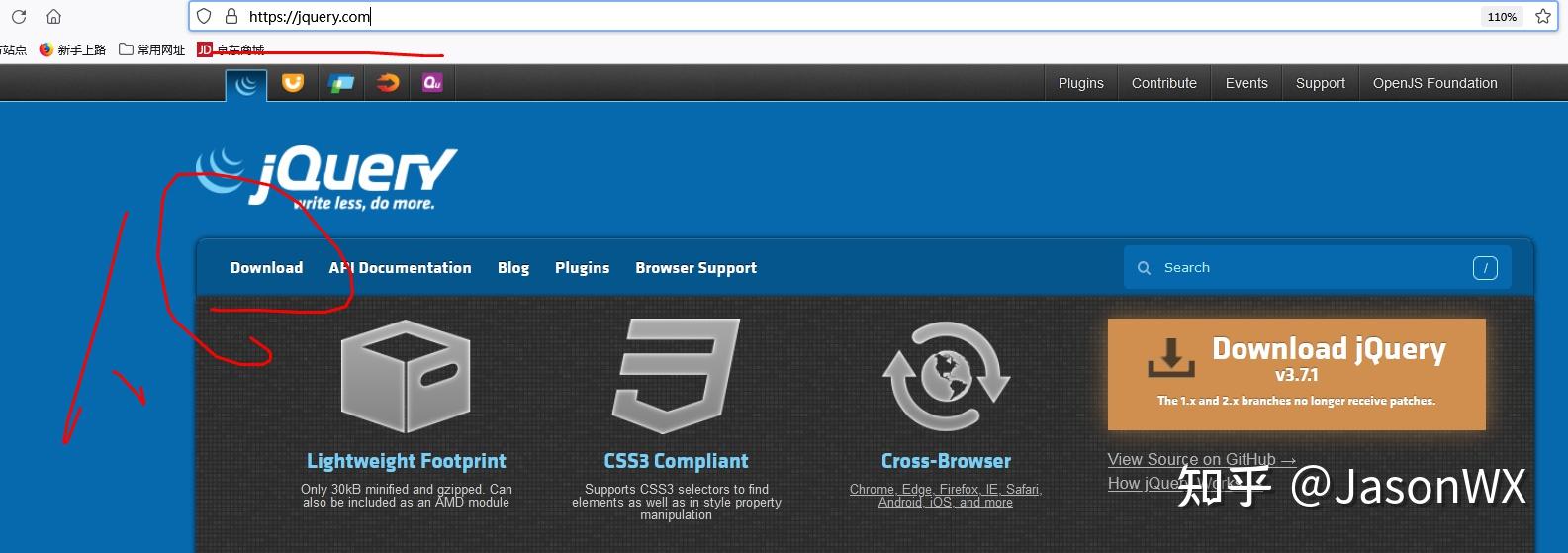Open the Chrome, Edge, Firefox browser list link

(946, 496)
